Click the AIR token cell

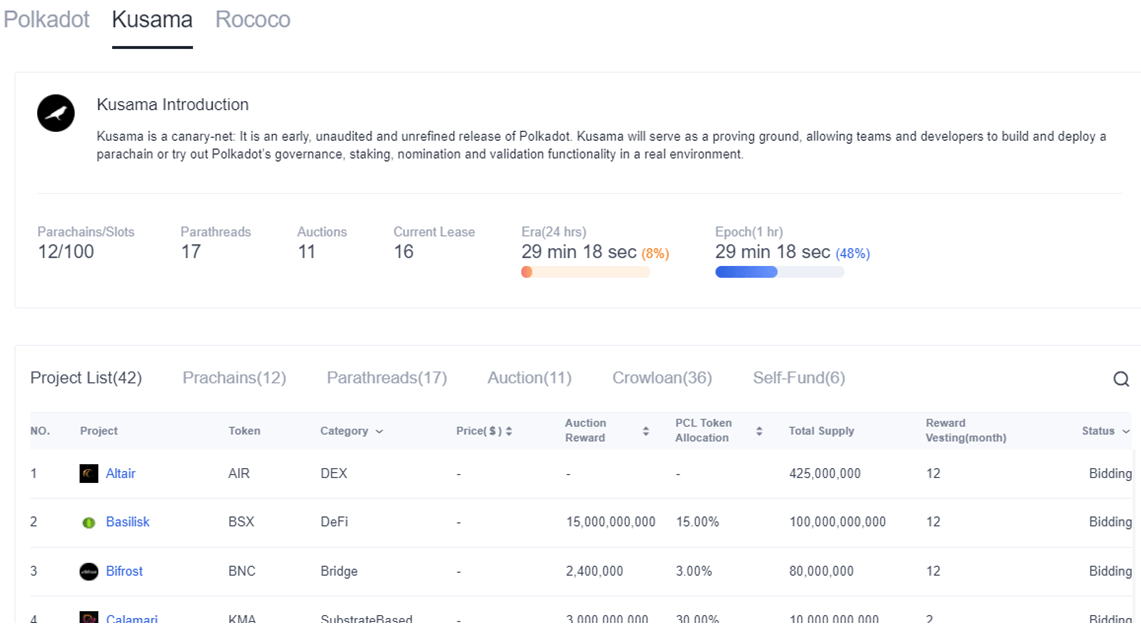click(x=239, y=474)
